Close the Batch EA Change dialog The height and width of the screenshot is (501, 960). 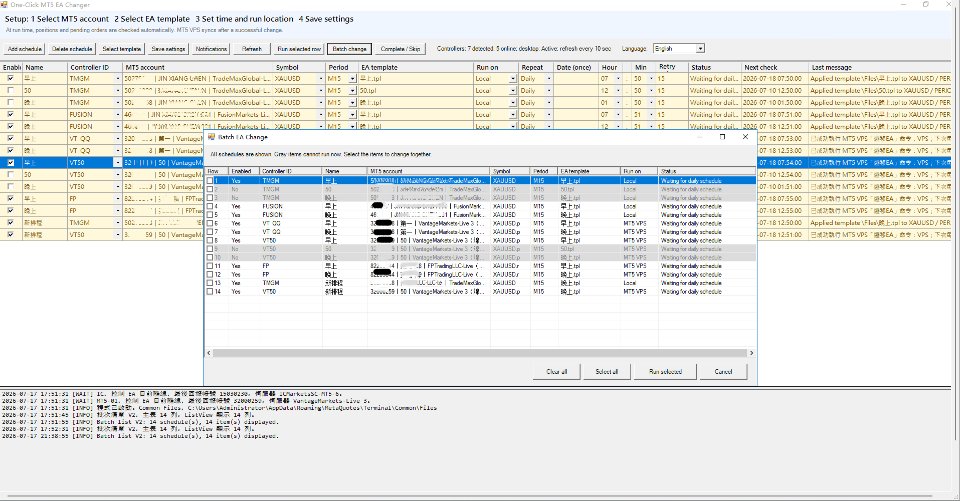click(x=745, y=137)
